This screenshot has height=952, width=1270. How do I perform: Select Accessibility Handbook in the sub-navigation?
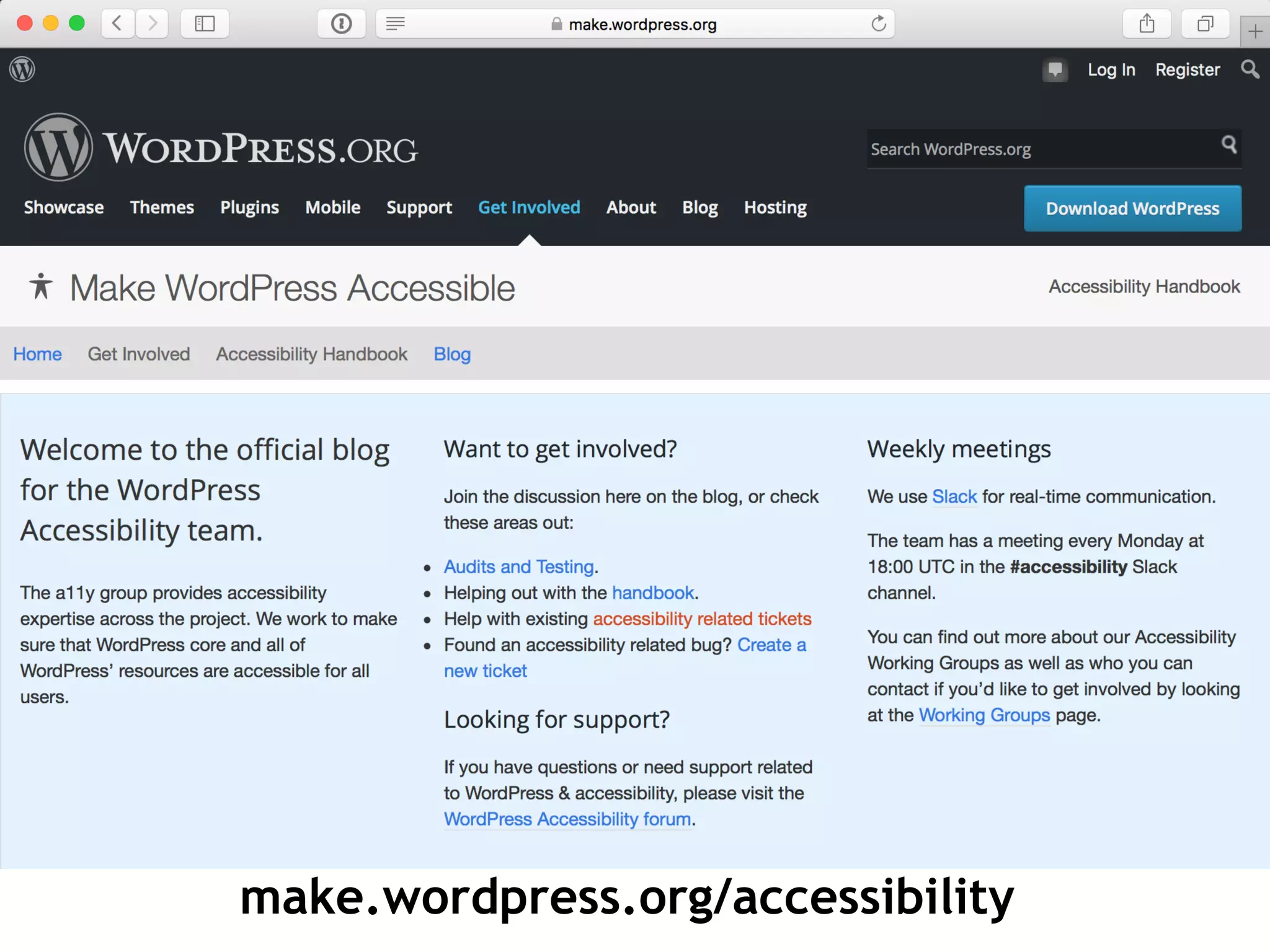pyautogui.click(x=312, y=354)
